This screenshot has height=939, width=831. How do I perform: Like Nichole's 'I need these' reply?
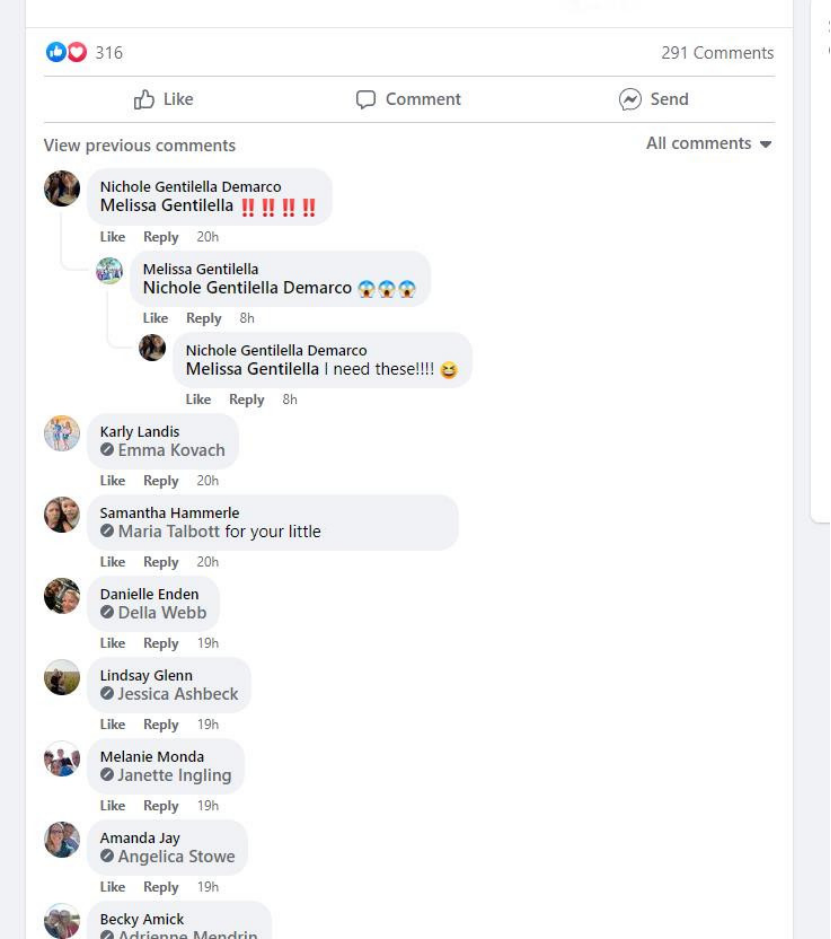click(x=198, y=399)
